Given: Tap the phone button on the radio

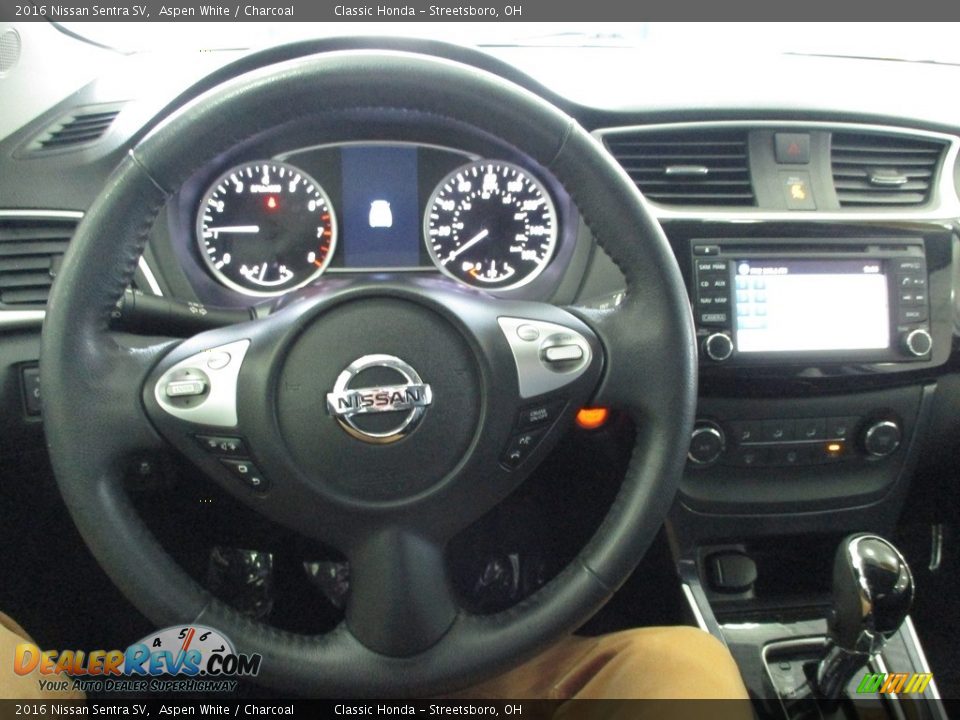Looking at the screenshot, I should [x=906, y=282].
